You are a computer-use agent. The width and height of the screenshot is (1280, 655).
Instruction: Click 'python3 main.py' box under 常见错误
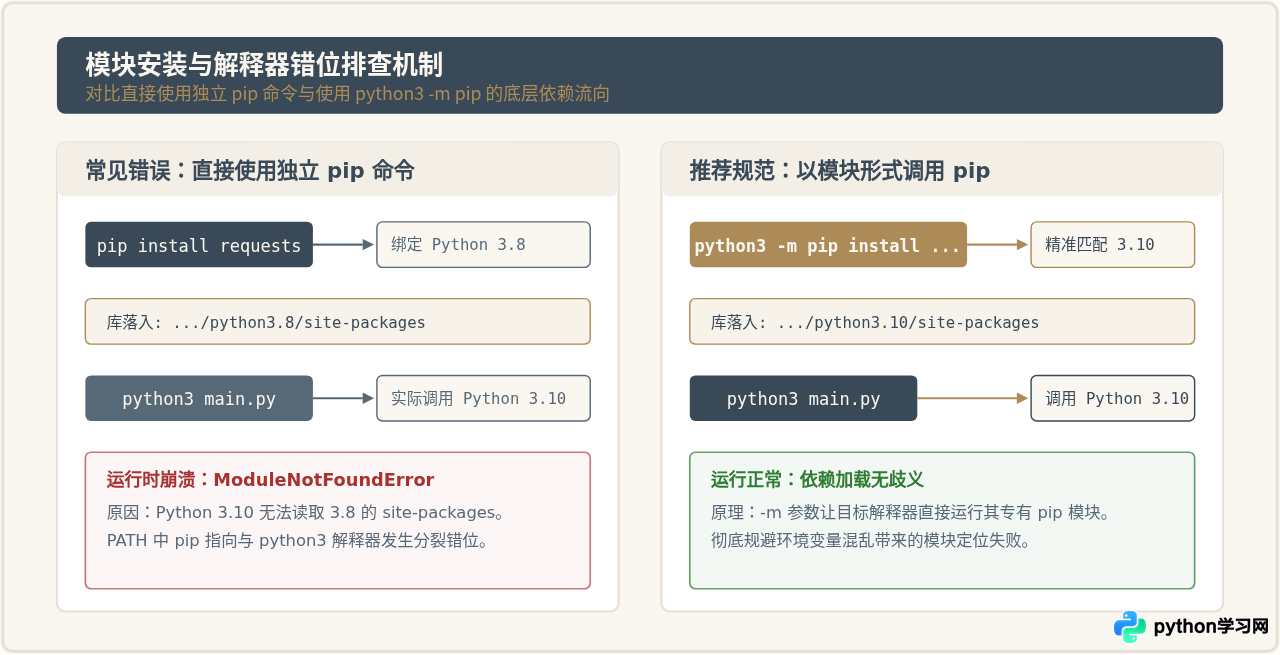click(x=199, y=398)
